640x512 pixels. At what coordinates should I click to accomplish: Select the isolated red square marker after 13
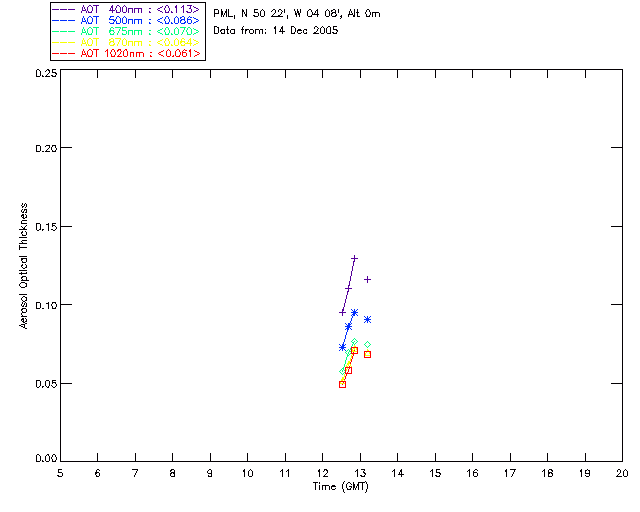coord(367,355)
